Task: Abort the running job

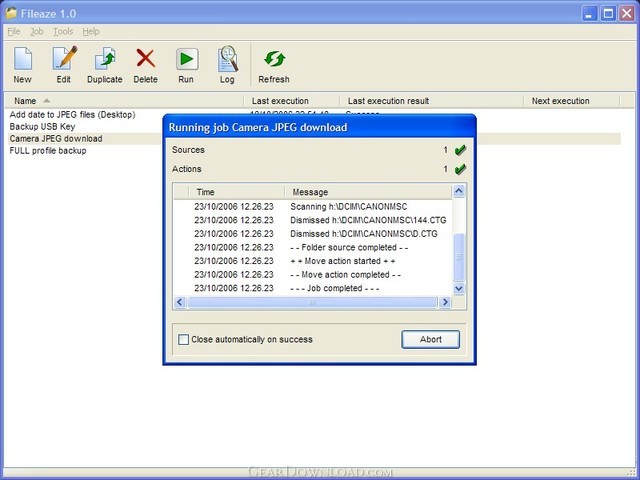Action: click(431, 339)
